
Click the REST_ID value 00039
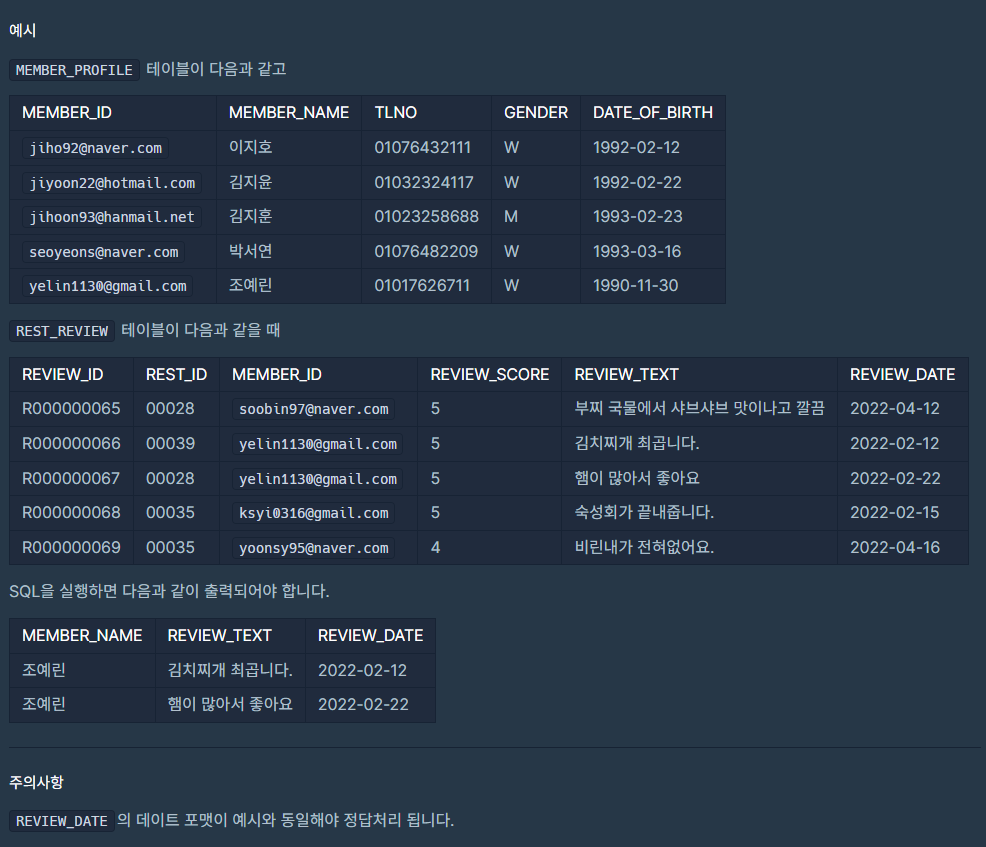(x=170, y=443)
